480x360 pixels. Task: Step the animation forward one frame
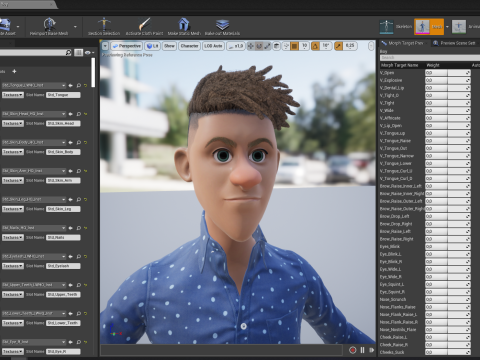371,350
